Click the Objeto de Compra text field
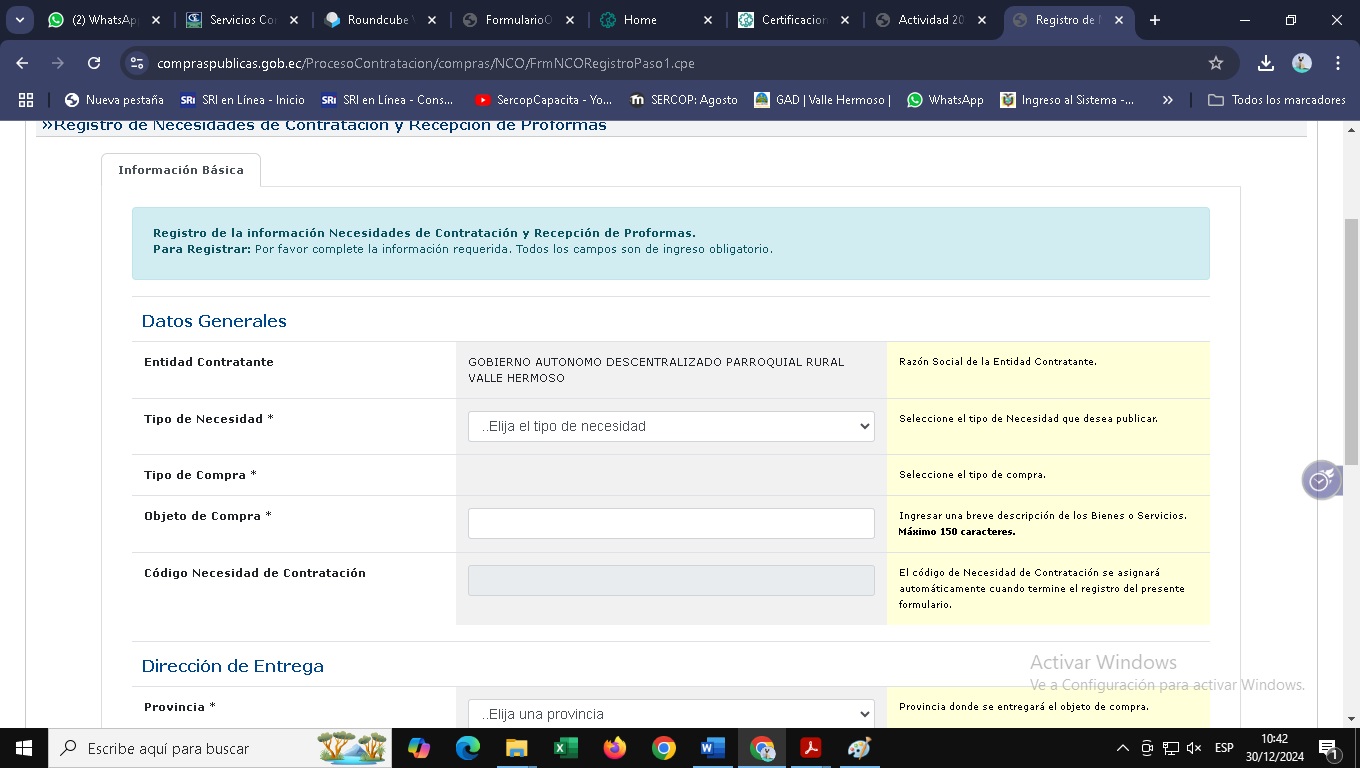The height and width of the screenshot is (768, 1360). pyautogui.click(x=671, y=524)
